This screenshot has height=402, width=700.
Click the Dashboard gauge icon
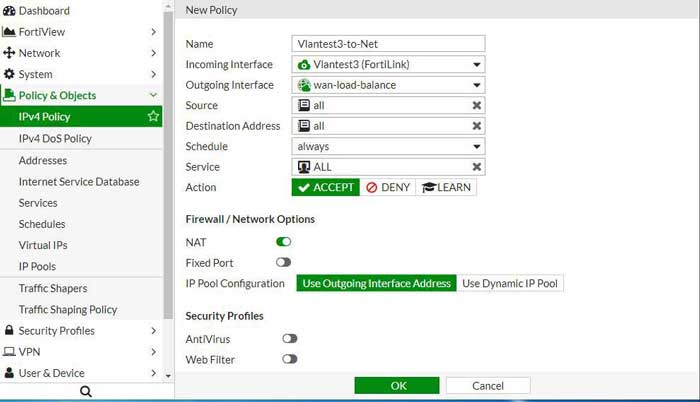pos(9,11)
